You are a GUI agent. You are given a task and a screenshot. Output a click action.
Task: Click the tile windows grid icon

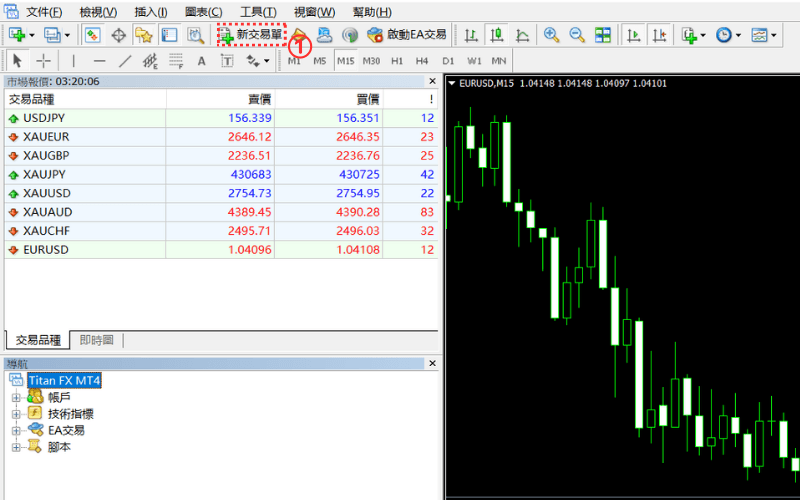click(603, 35)
